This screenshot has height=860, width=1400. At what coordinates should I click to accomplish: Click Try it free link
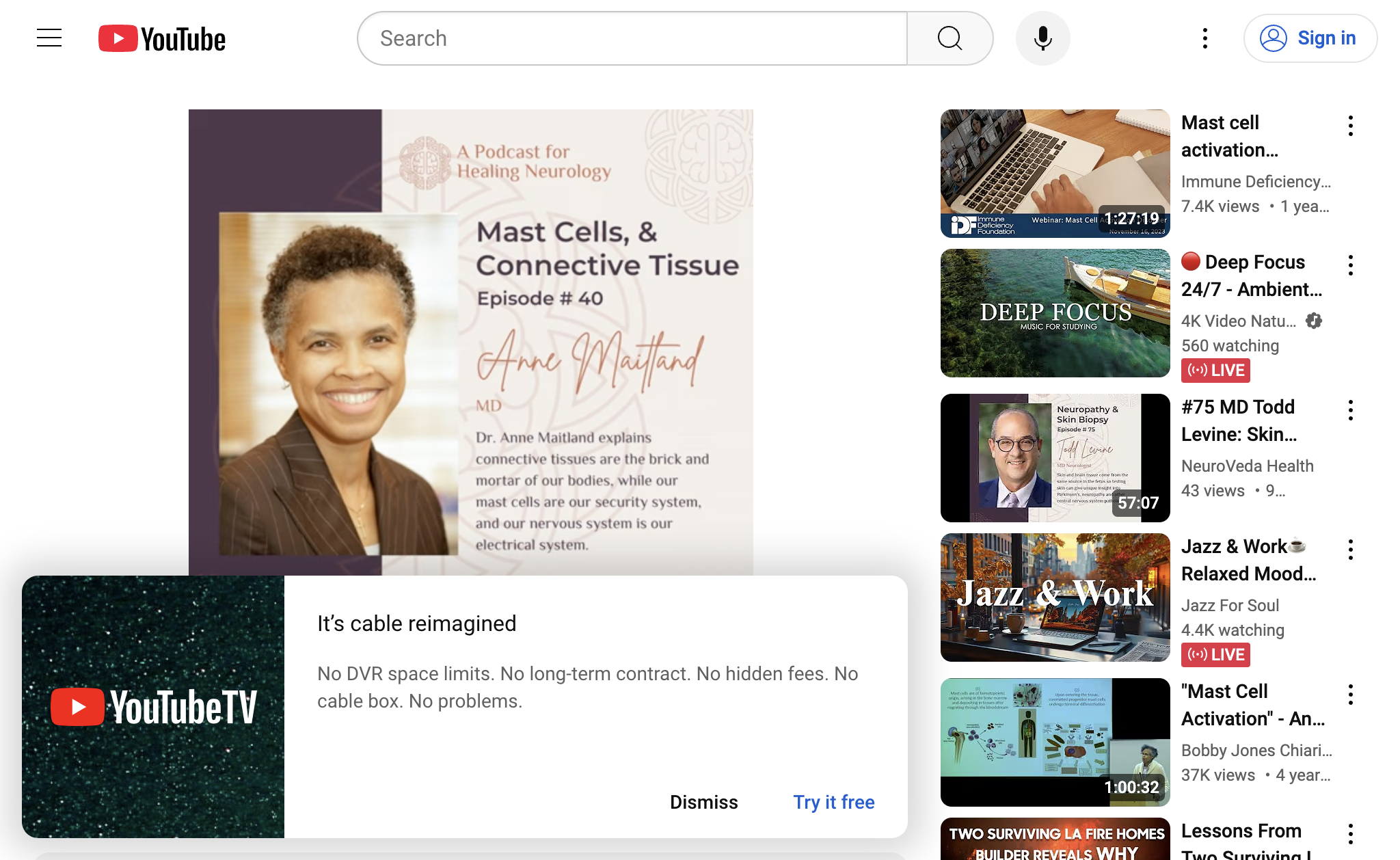click(834, 802)
